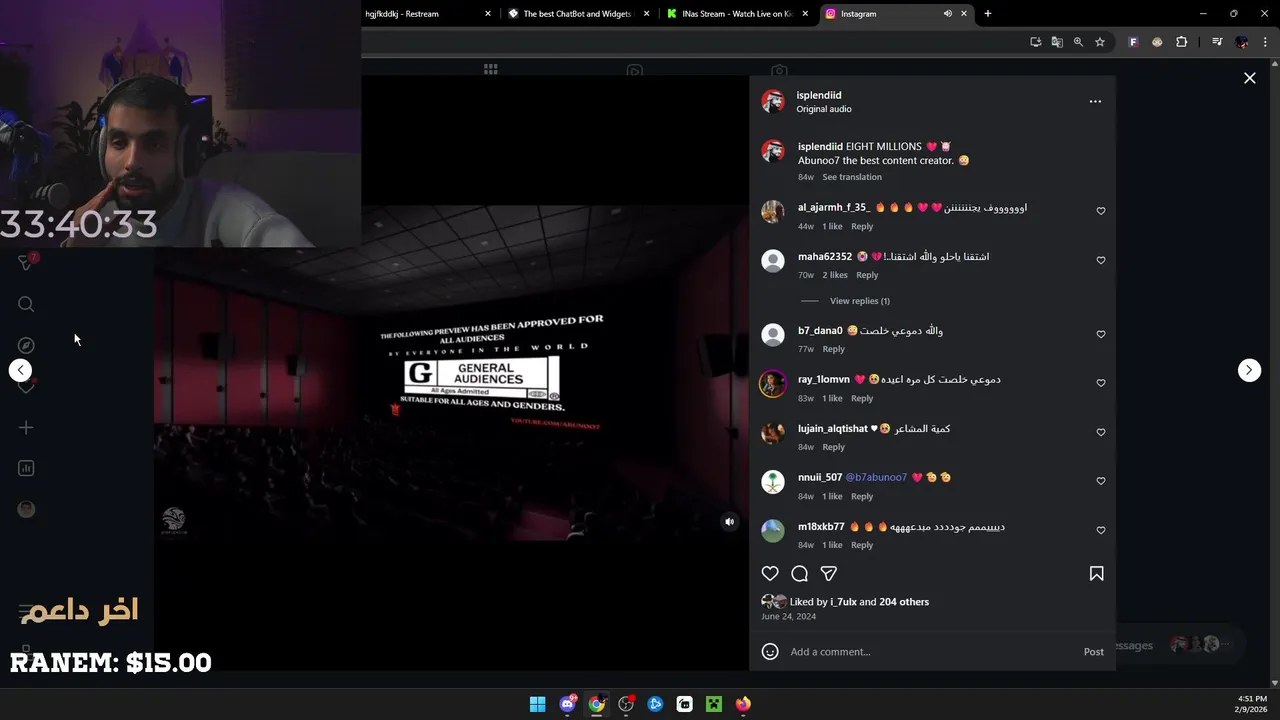Click translate page icon in address bar
Image resolution: width=1280 pixels, height=720 pixels.
pyautogui.click(x=1057, y=42)
